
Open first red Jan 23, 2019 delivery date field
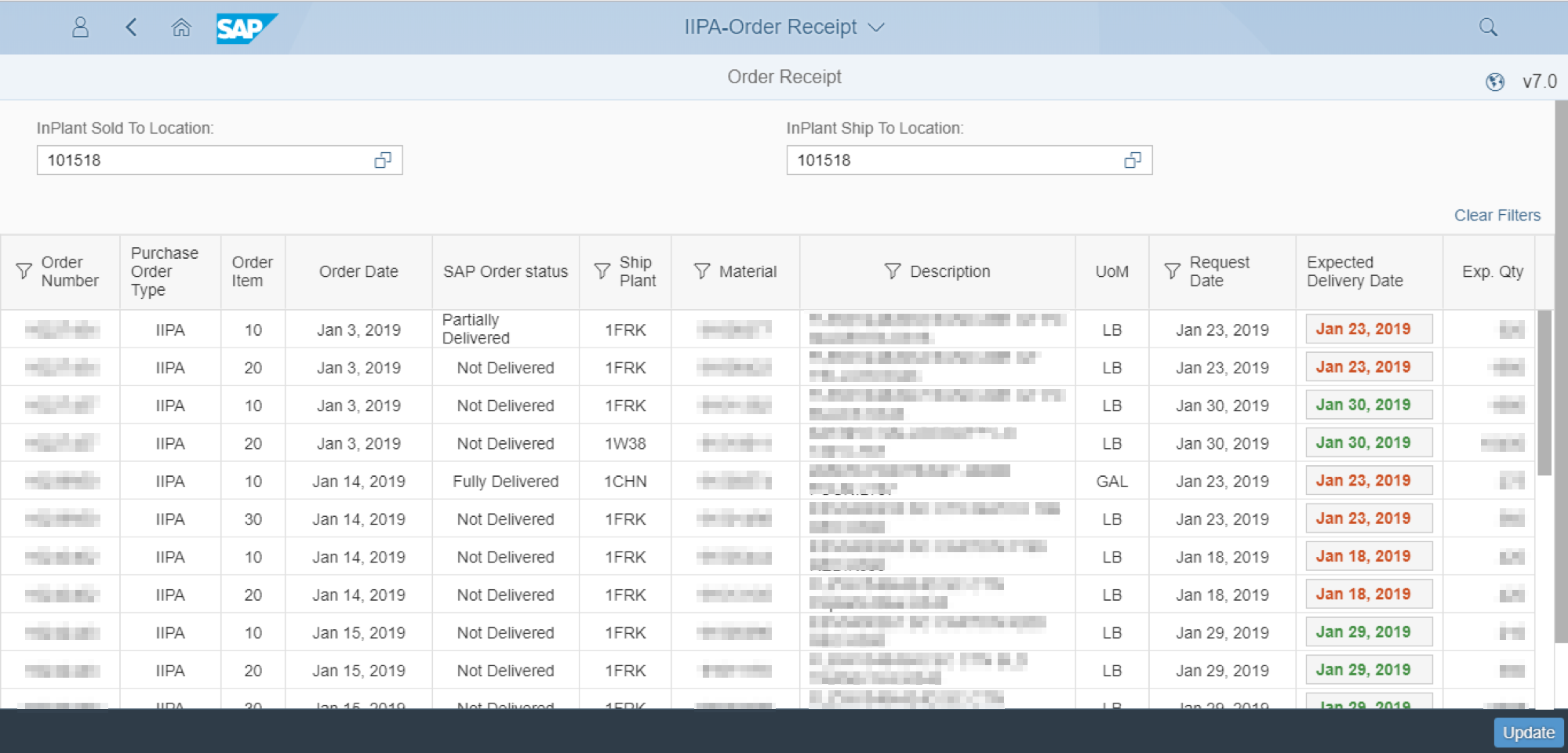(x=1369, y=329)
